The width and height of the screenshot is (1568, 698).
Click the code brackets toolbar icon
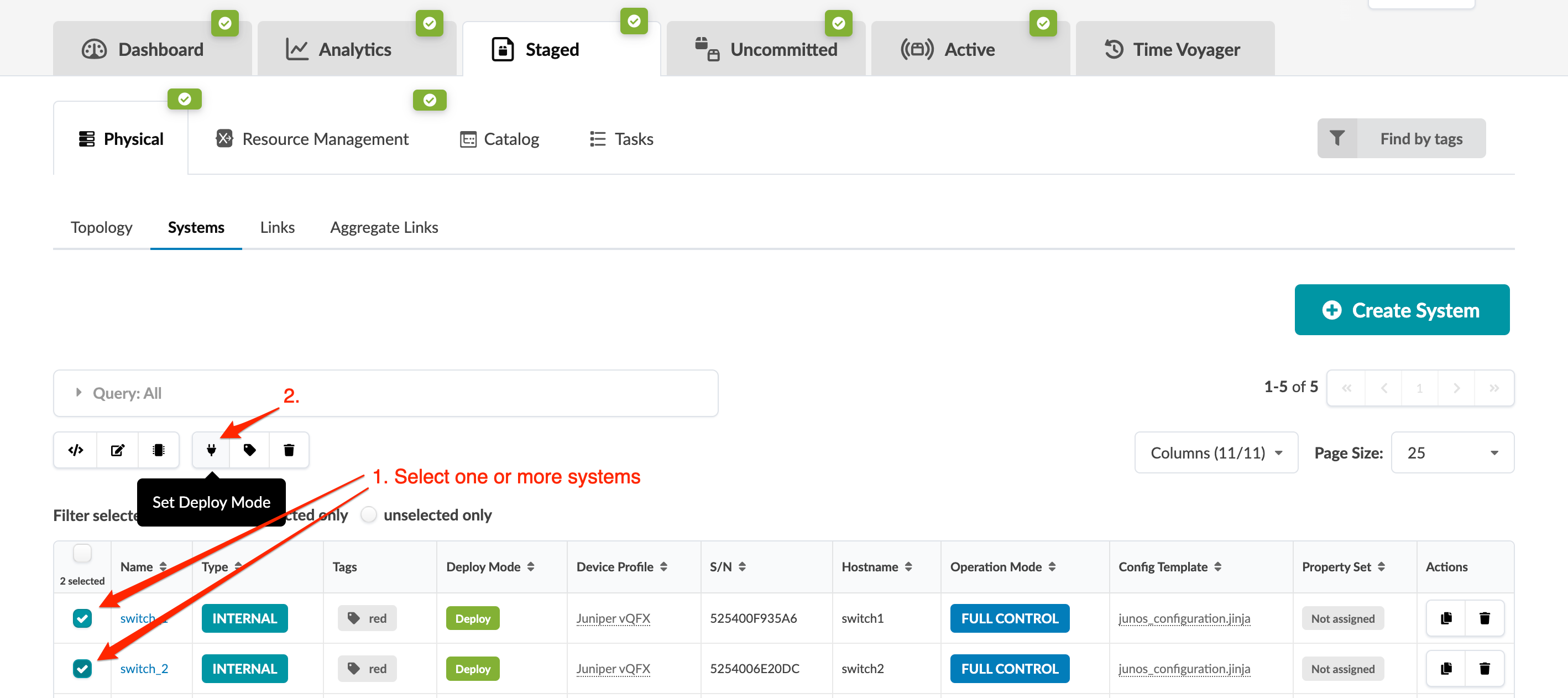coord(76,450)
